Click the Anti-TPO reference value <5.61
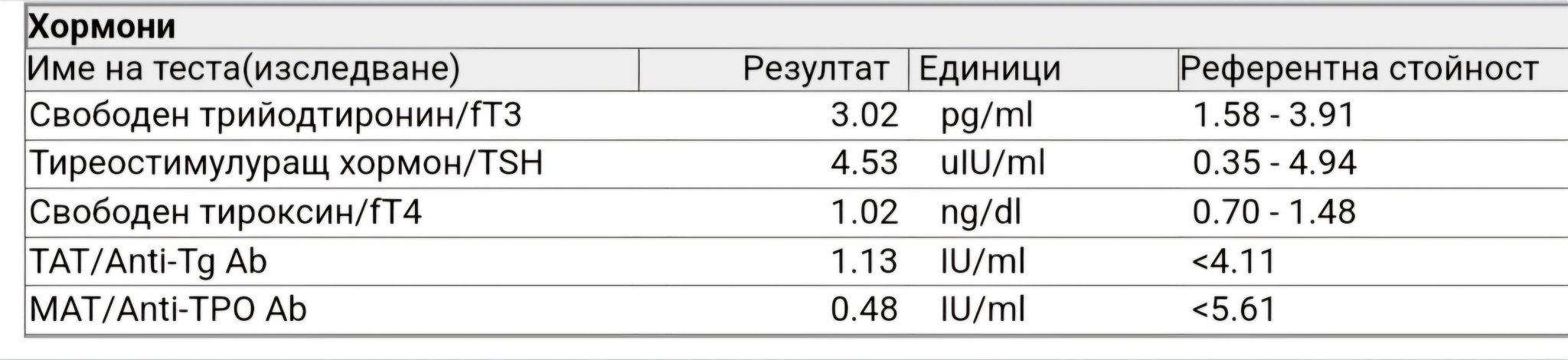Viewport: 1568px width, 360px height. coord(1233,309)
